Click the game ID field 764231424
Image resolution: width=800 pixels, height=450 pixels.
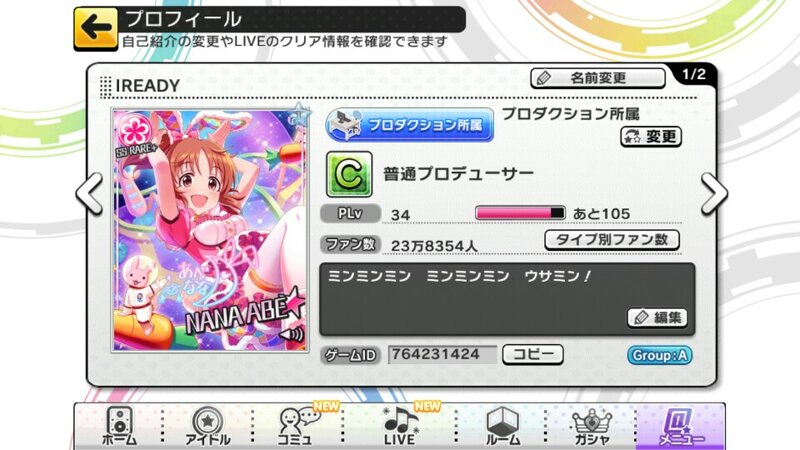pos(442,355)
